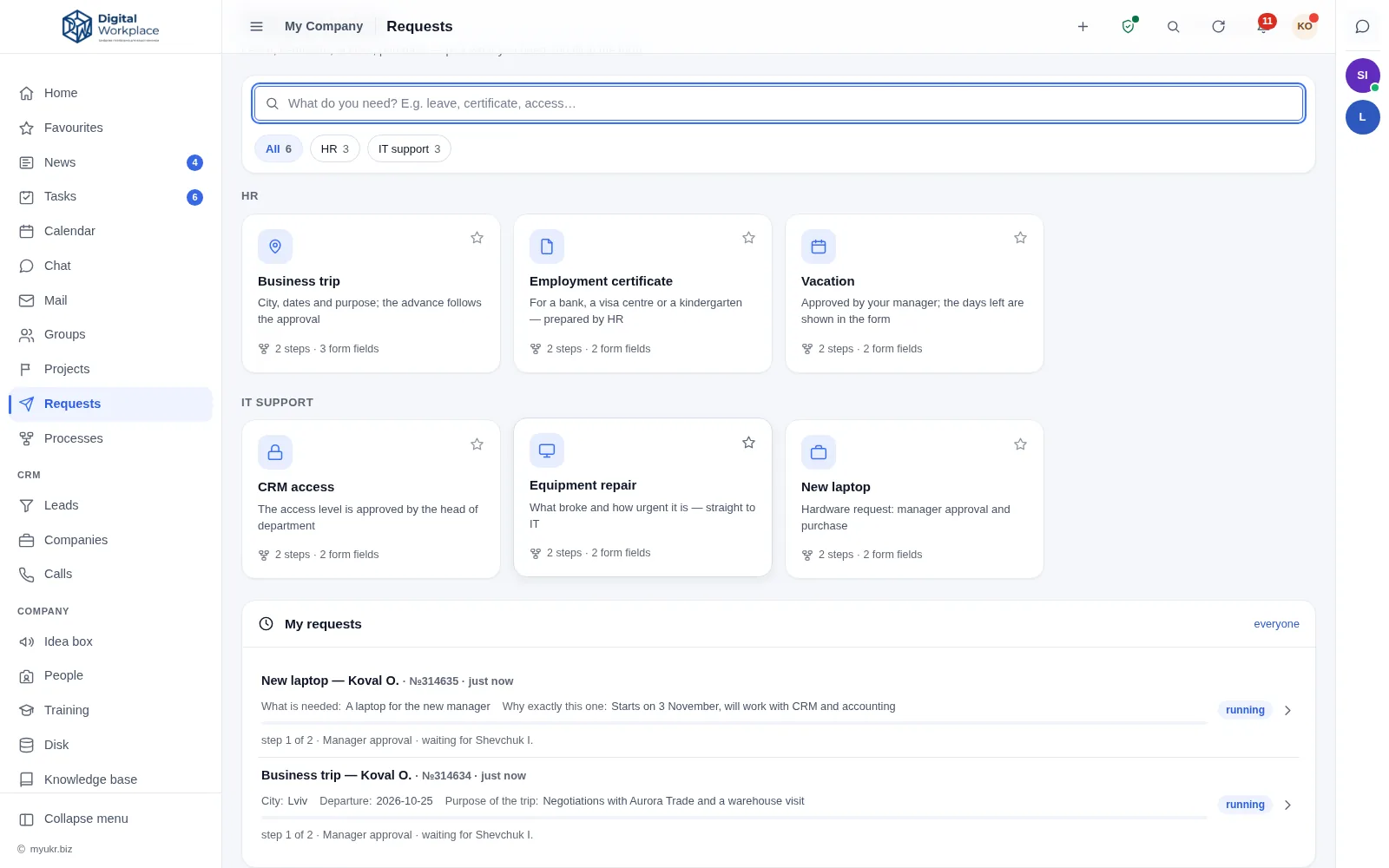
Task: Select the IT support 3 filter tab
Action: tap(410, 148)
